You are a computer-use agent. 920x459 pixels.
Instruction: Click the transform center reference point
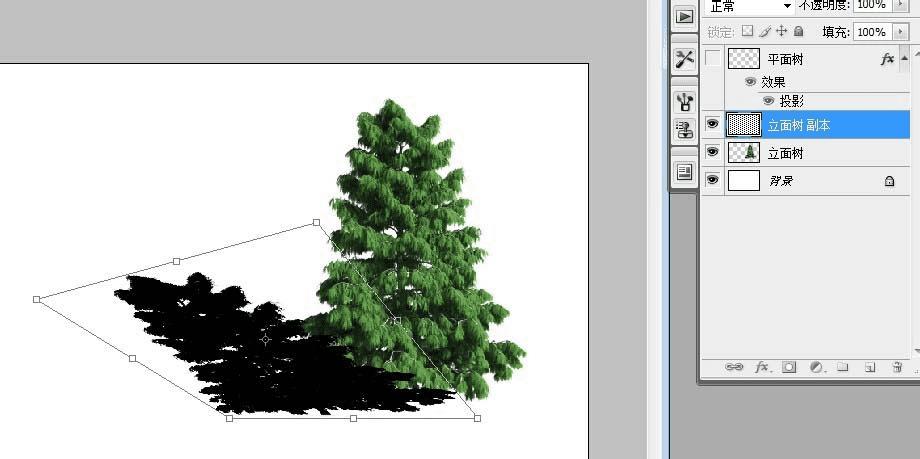point(265,339)
